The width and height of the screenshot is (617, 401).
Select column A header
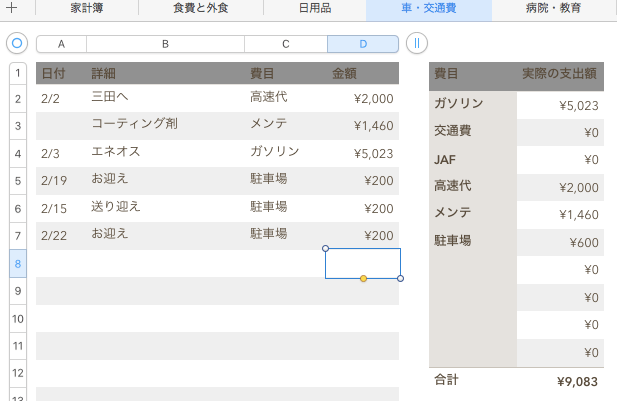pyautogui.click(x=61, y=44)
